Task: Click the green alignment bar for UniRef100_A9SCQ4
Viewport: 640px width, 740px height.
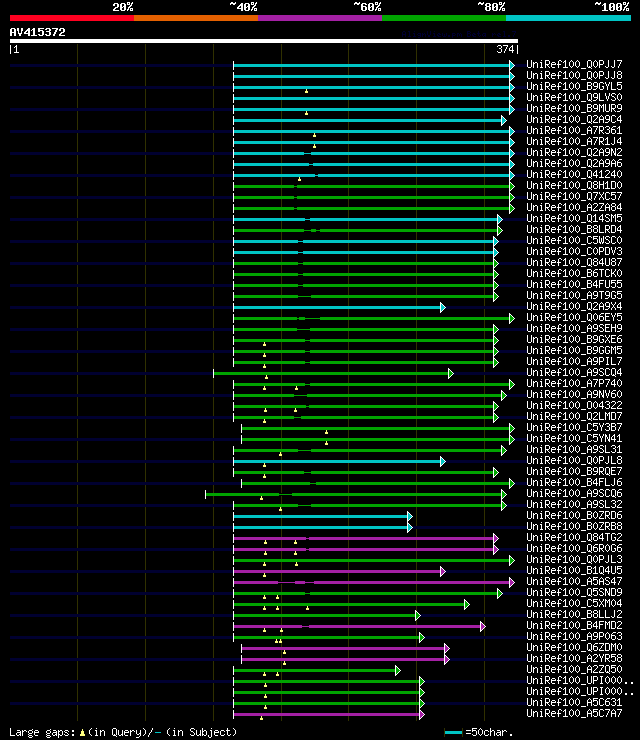Action: pyautogui.click(x=331, y=374)
